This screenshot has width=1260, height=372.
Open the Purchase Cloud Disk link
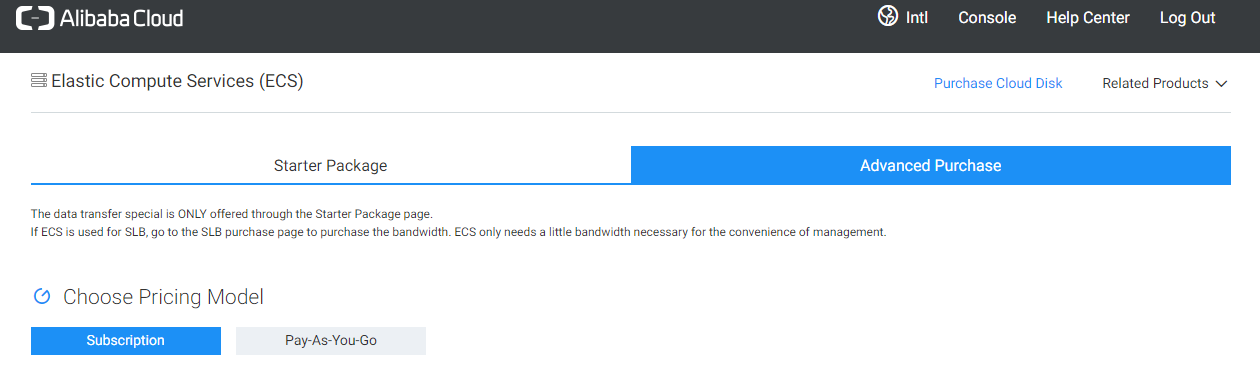pyautogui.click(x=998, y=84)
